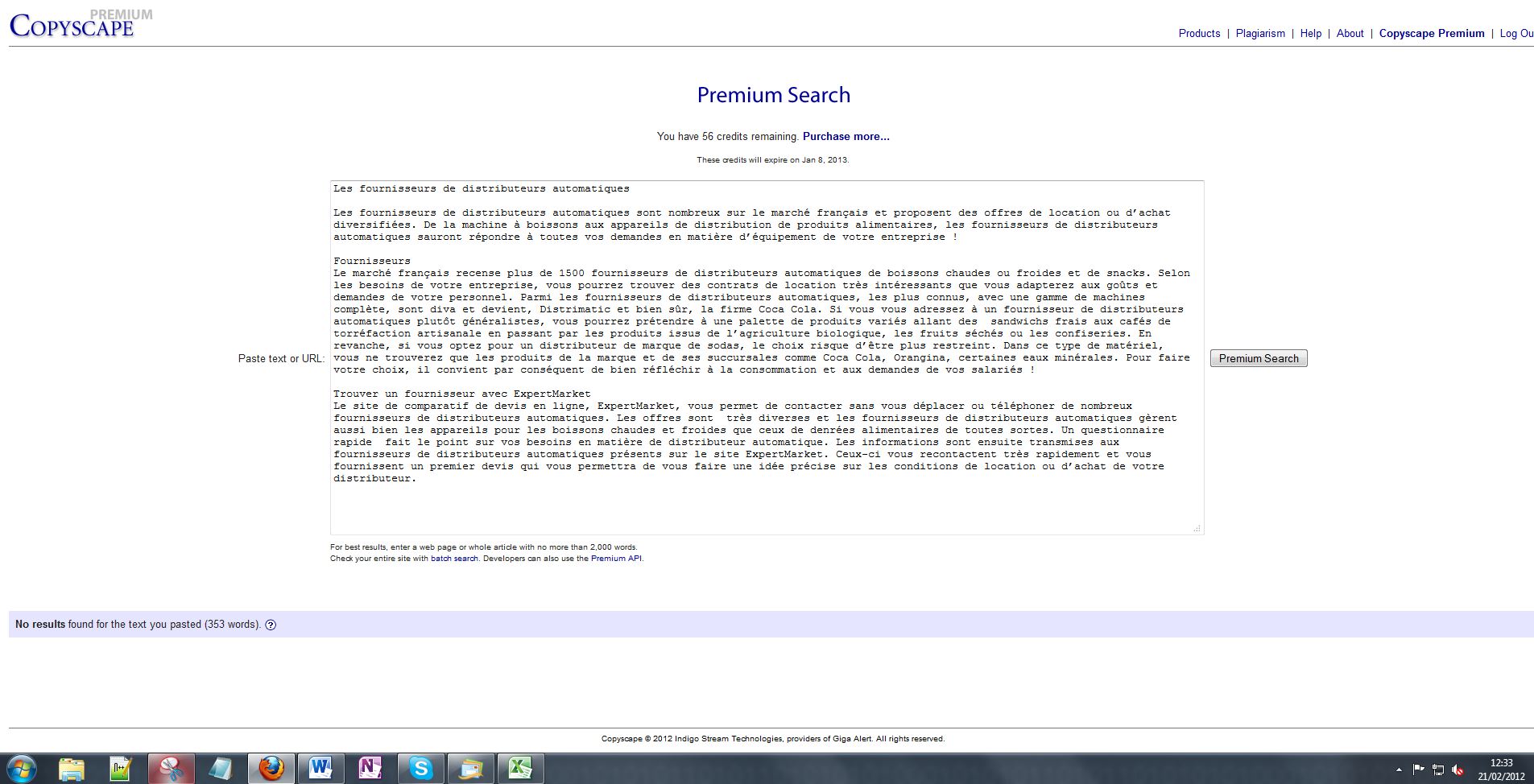Click the Purchase more credits link

pyautogui.click(x=846, y=137)
